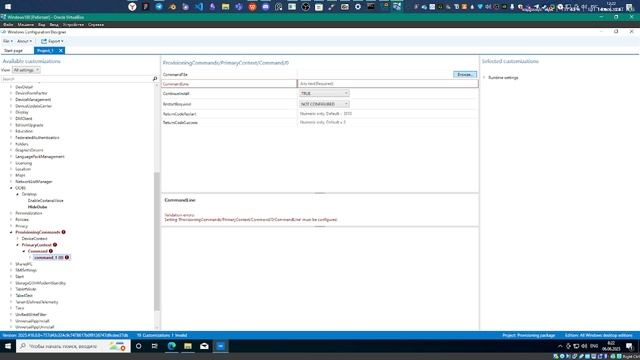Viewport: 640px width, 360px height.
Task: Click Cortana circle icon in guest taskbar
Action: pos(139,346)
